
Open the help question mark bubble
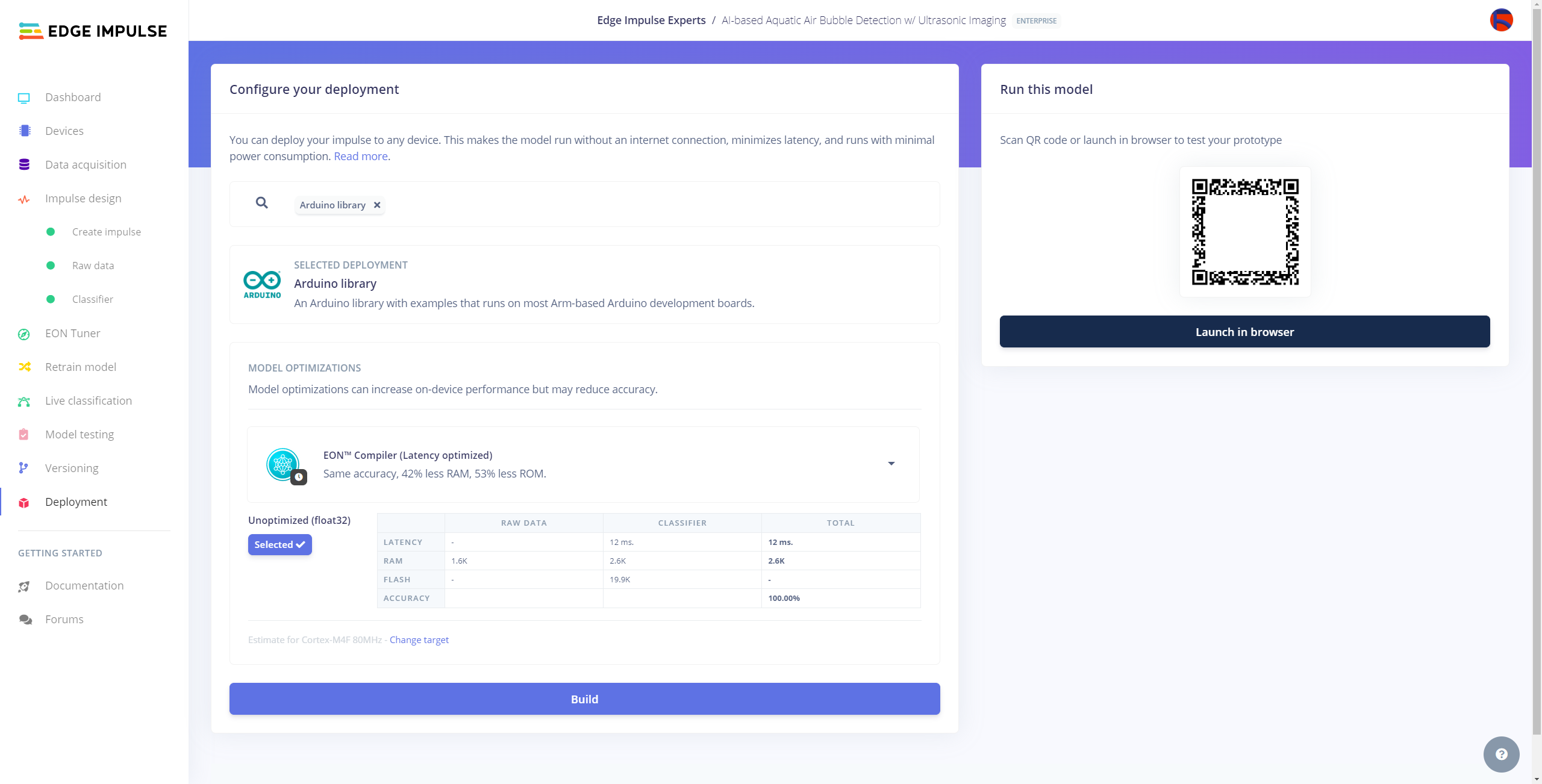click(x=1501, y=754)
